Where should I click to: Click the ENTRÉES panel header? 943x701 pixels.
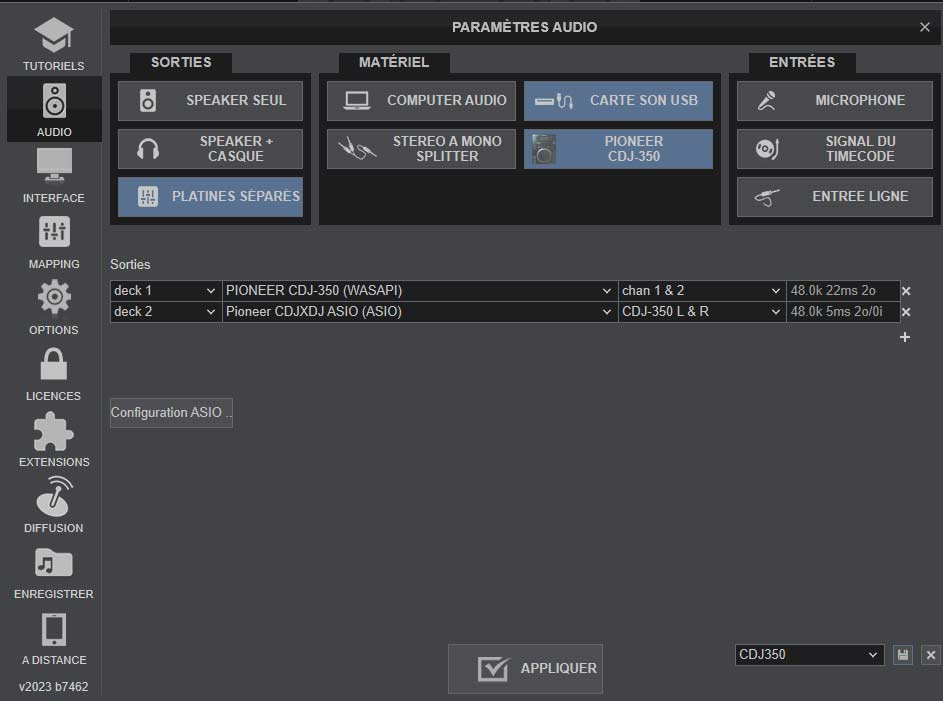click(x=802, y=63)
